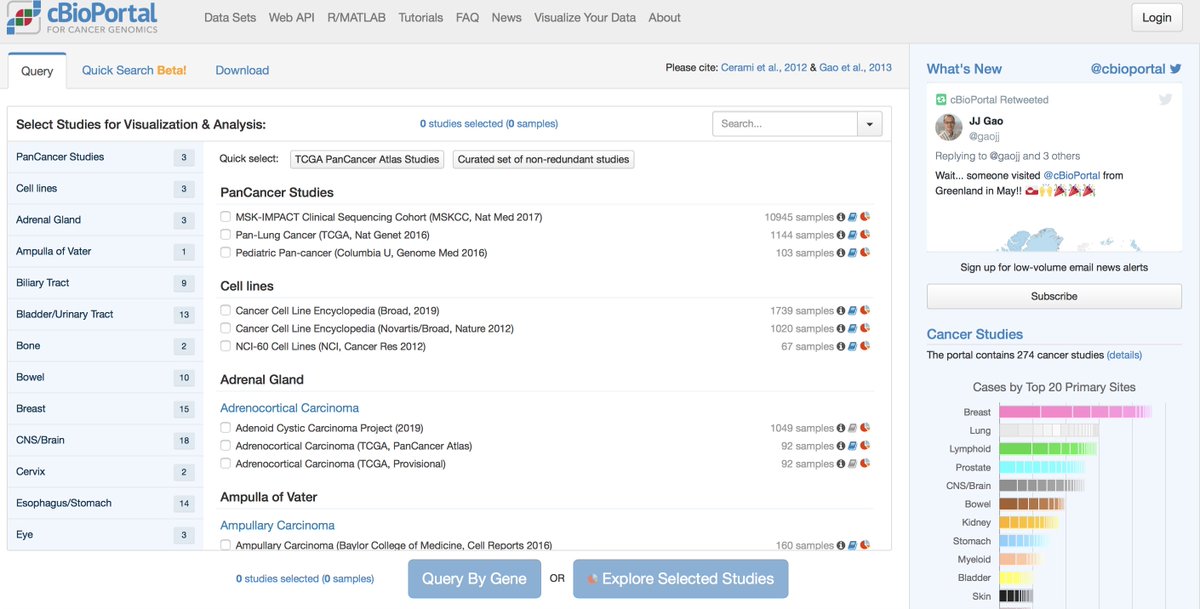Check Pan-Lung Cancer (TCGA, Nat Genet 2016)
Screen dimensions: 1200x609
click(x=226, y=235)
